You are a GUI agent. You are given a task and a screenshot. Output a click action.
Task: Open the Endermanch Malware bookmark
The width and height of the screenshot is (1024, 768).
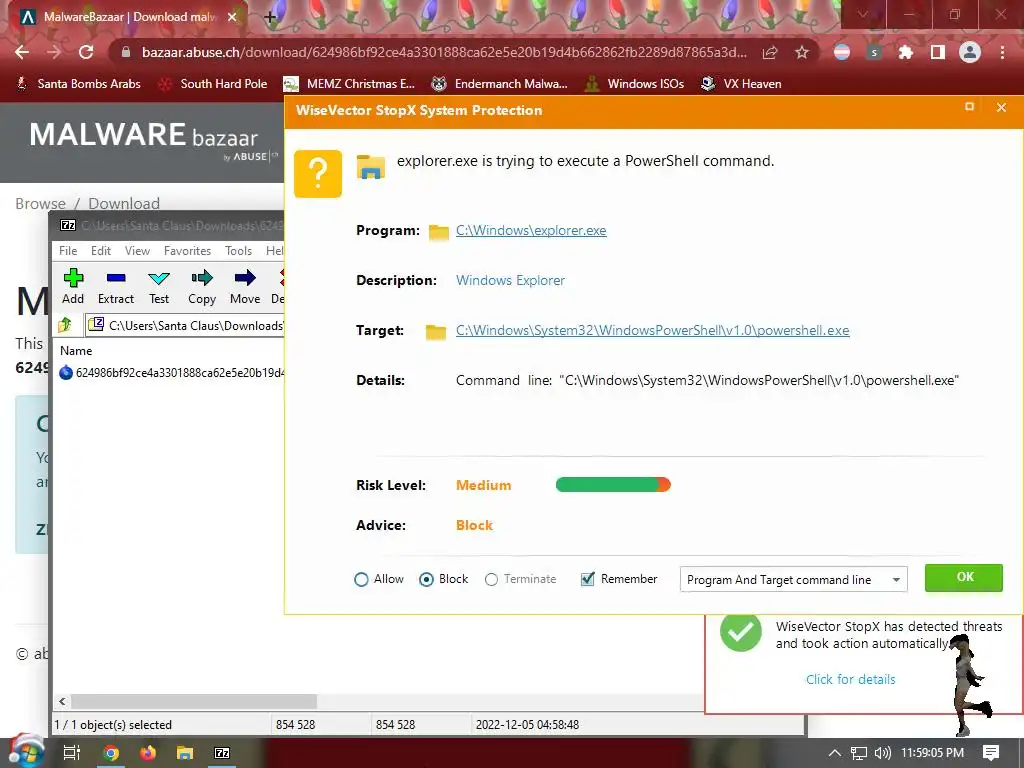[500, 84]
